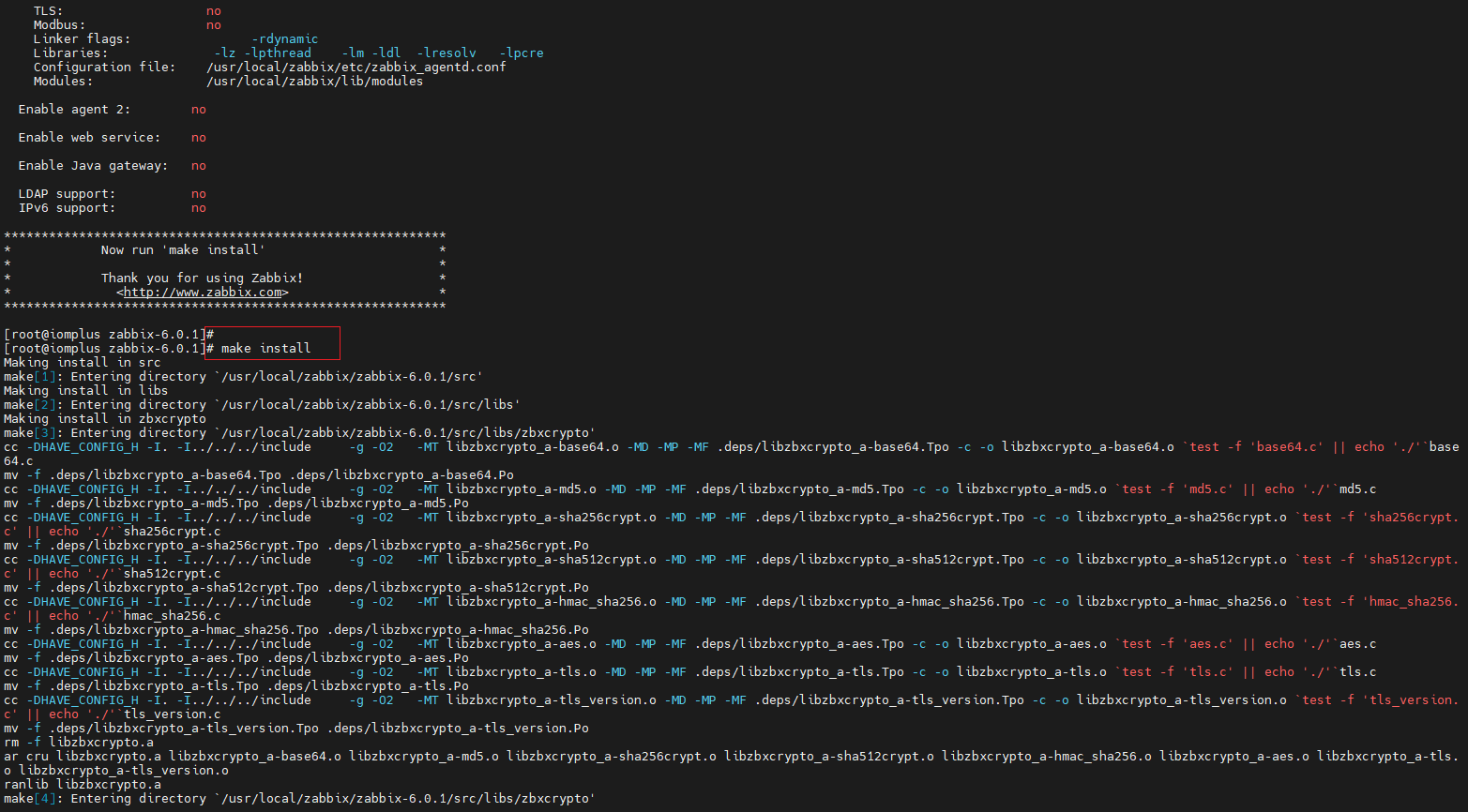Open the http://www.zabbix.com link
Image resolution: width=1468 pixels, height=812 pixels.
coord(203,293)
